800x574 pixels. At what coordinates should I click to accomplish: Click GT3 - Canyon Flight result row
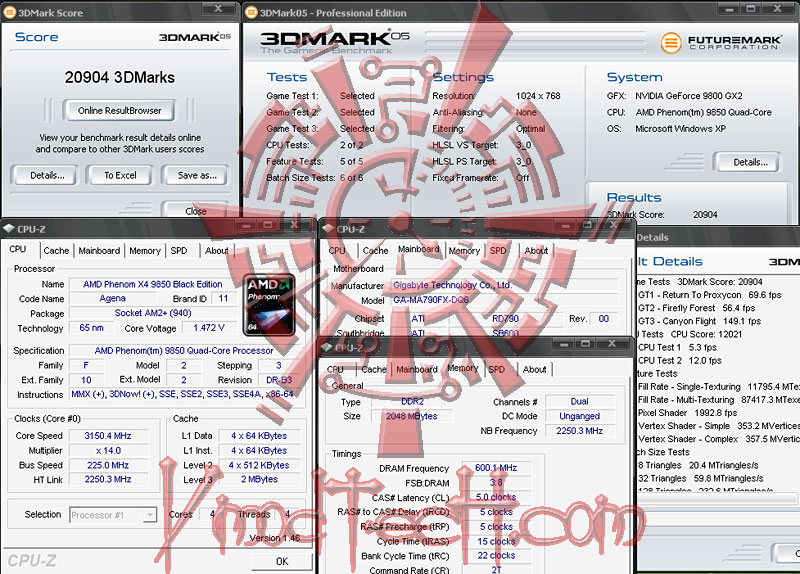tap(699, 321)
